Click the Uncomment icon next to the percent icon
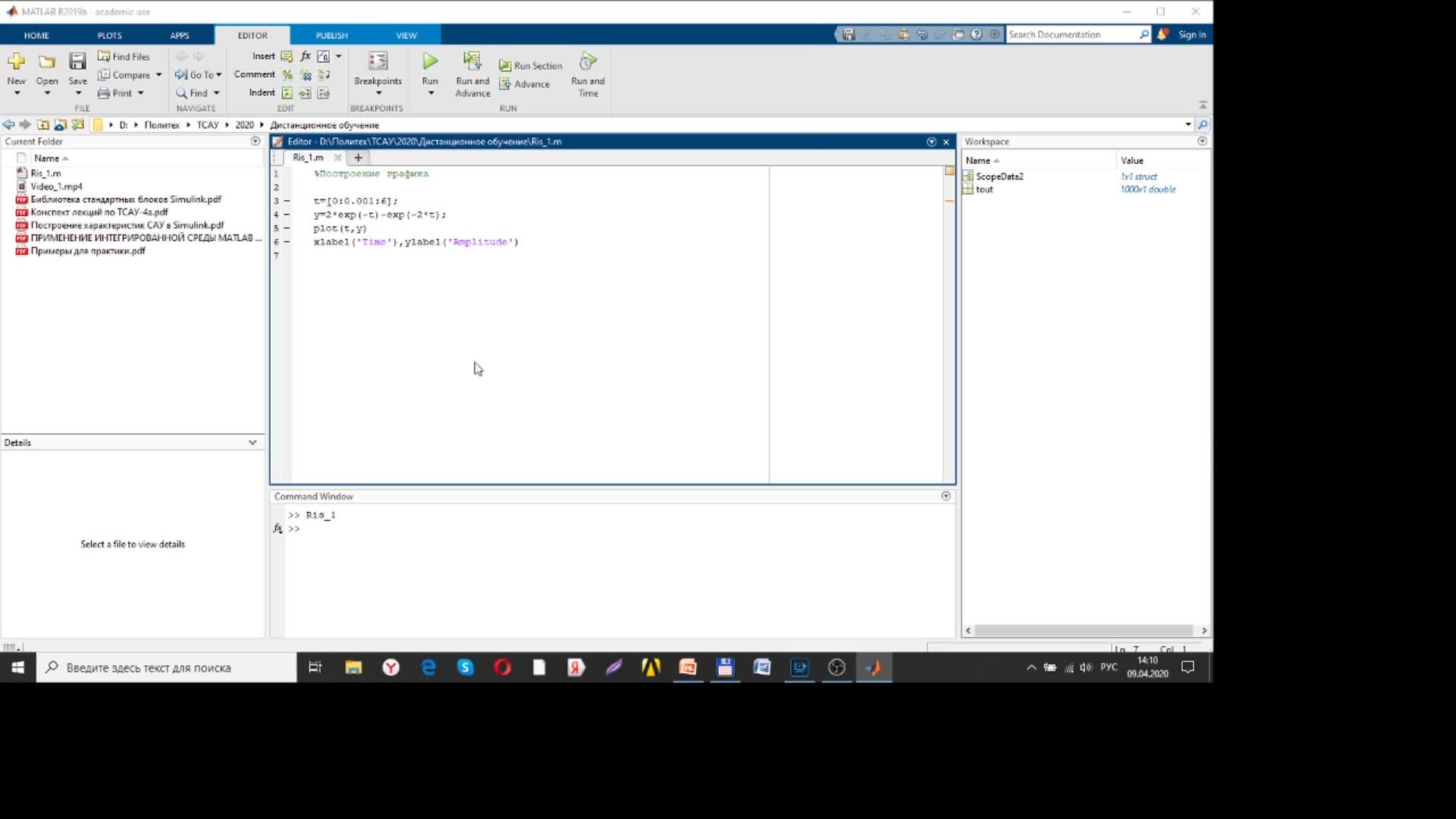 click(x=306, y=74)
